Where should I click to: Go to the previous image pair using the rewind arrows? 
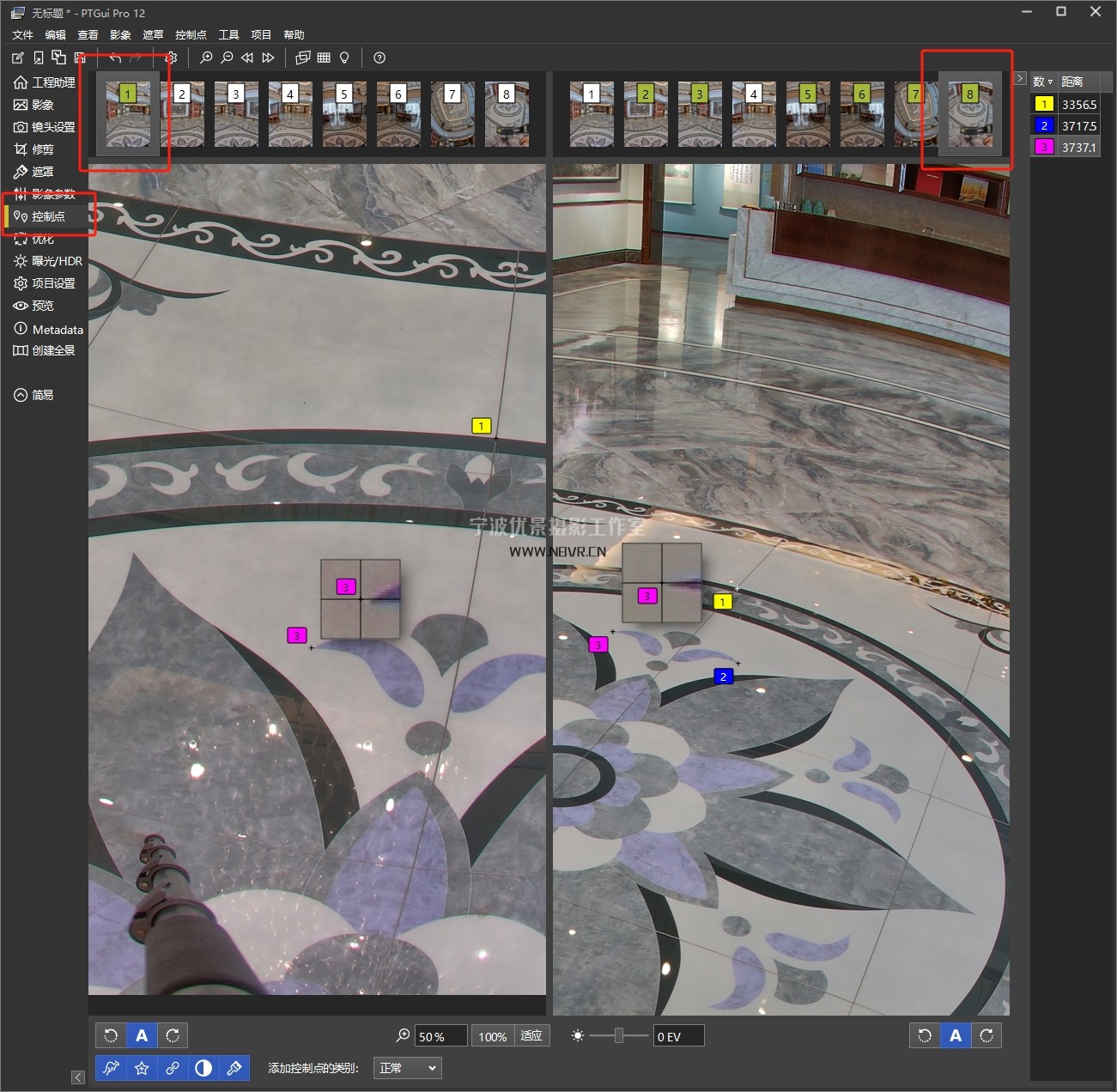coord(247,58)
